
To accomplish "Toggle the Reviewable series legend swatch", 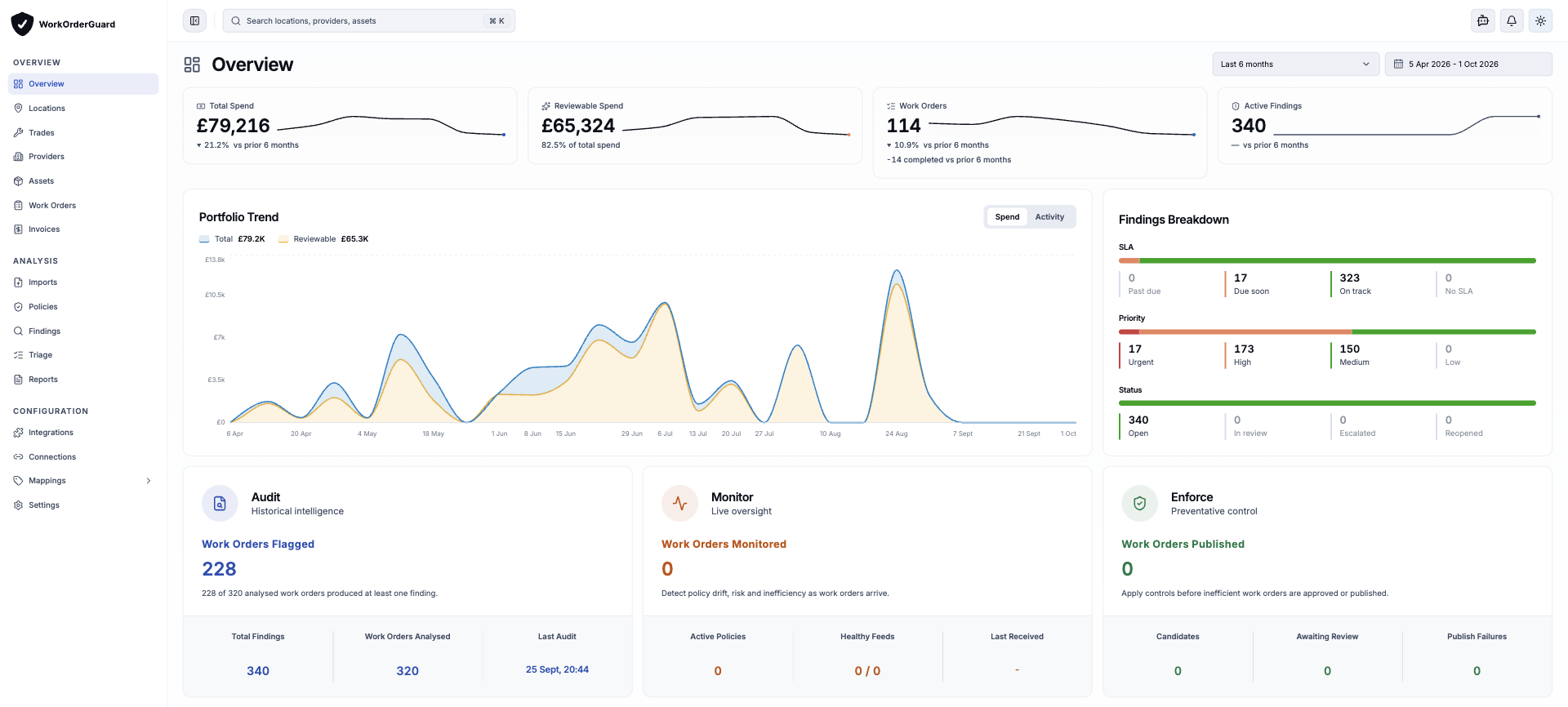I will (x=283, y=239).
